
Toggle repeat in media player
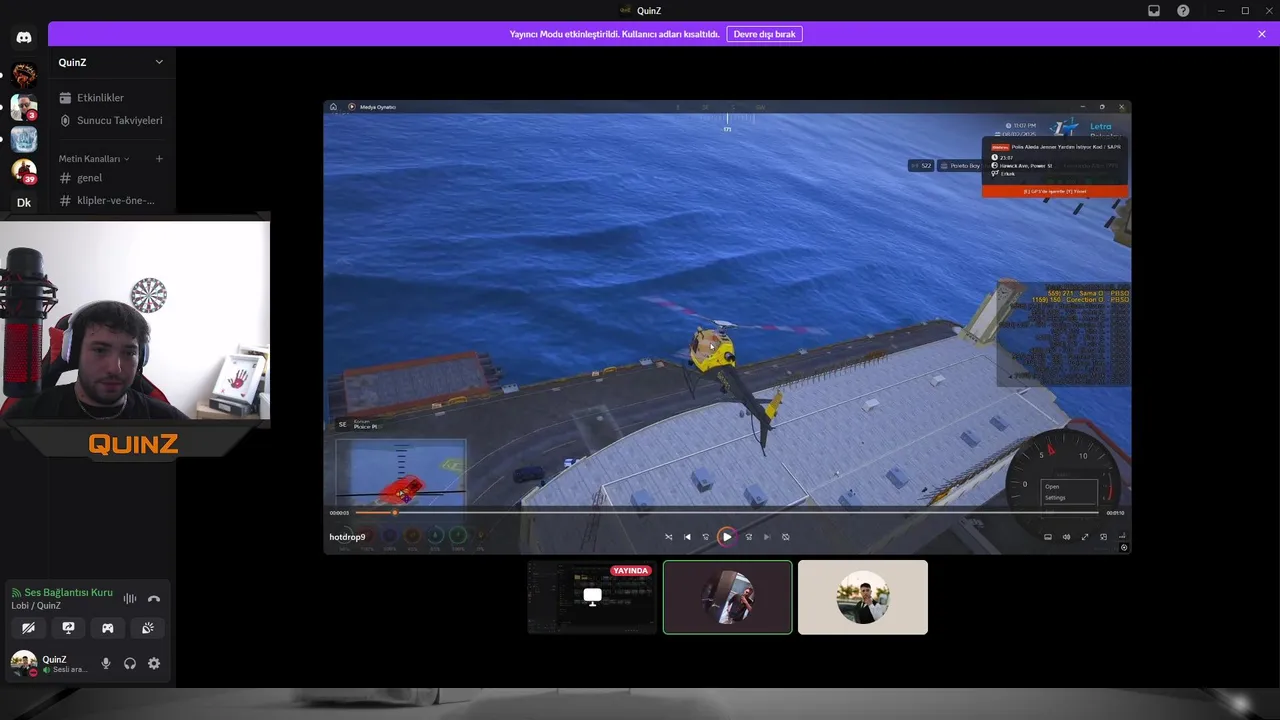pos(786,537)
